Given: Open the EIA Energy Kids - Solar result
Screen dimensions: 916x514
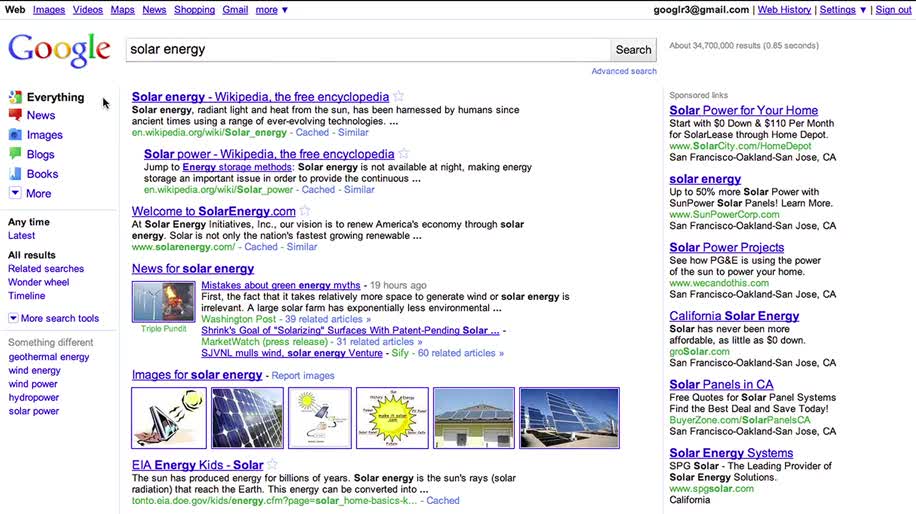Looking at the screenshot, I should tap(197, 465).
